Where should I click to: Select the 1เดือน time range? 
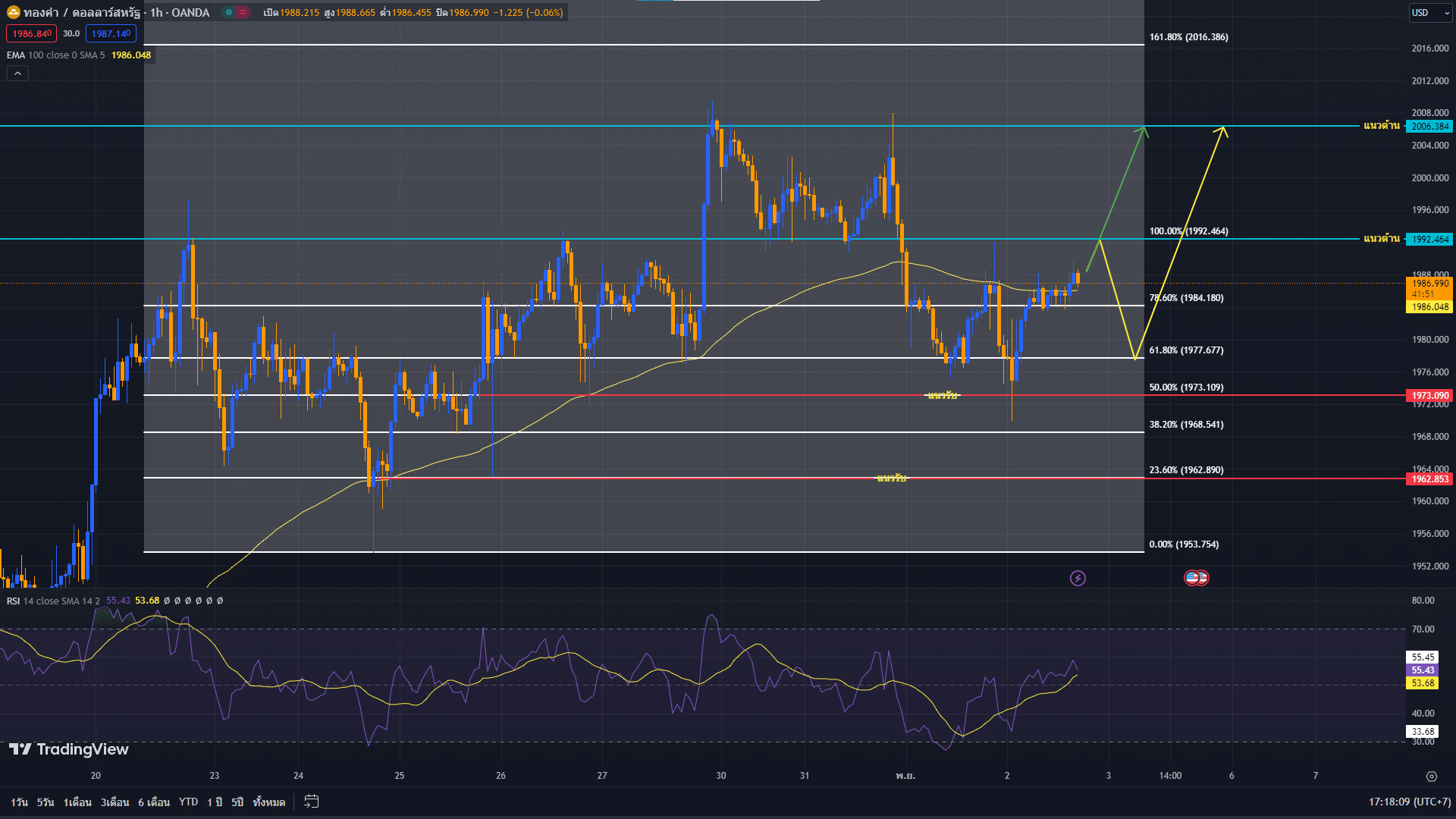(77, 802)
